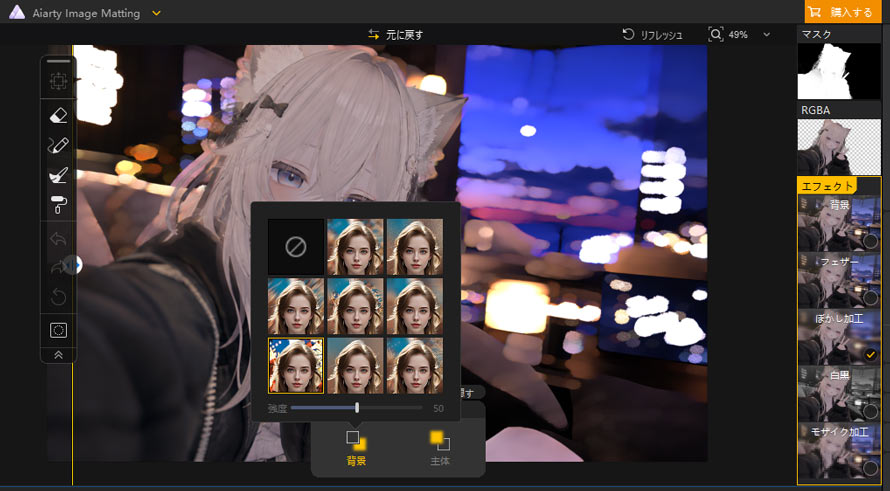Click the dotted circle mask view tool
Viewport: 890px width, 491px height.
[x=58, y=330]
